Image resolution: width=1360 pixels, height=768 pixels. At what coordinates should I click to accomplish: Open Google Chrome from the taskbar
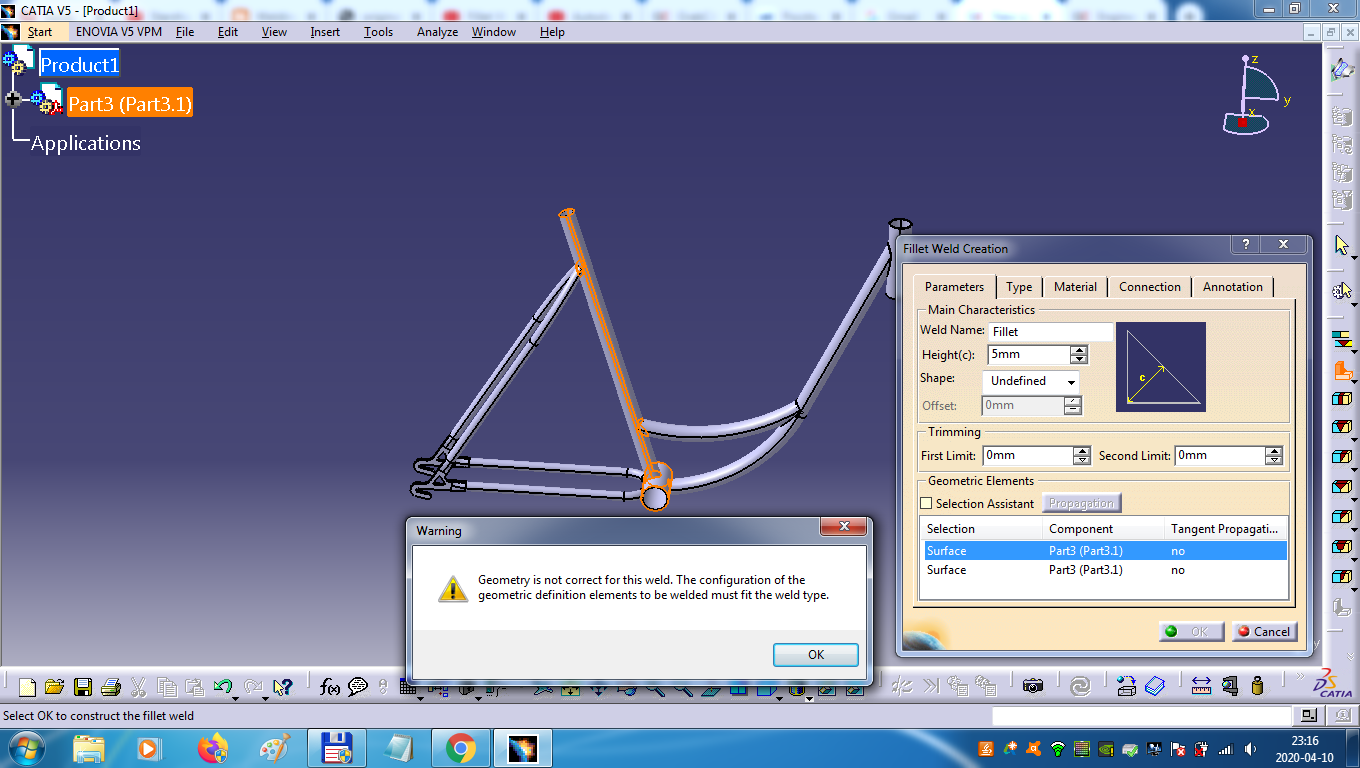[x=460, y=747]
